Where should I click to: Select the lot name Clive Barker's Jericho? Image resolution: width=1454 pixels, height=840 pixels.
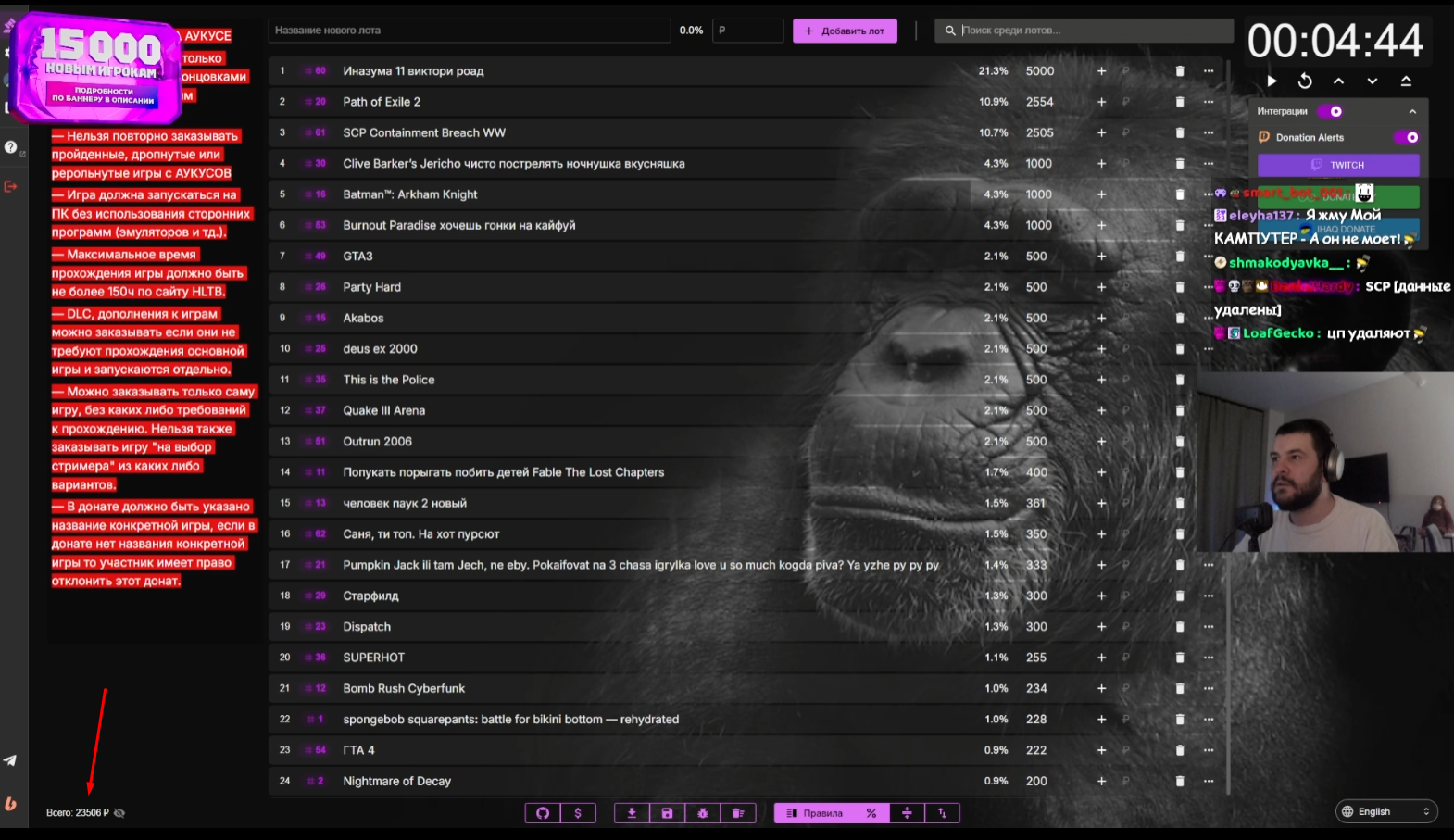514,164
